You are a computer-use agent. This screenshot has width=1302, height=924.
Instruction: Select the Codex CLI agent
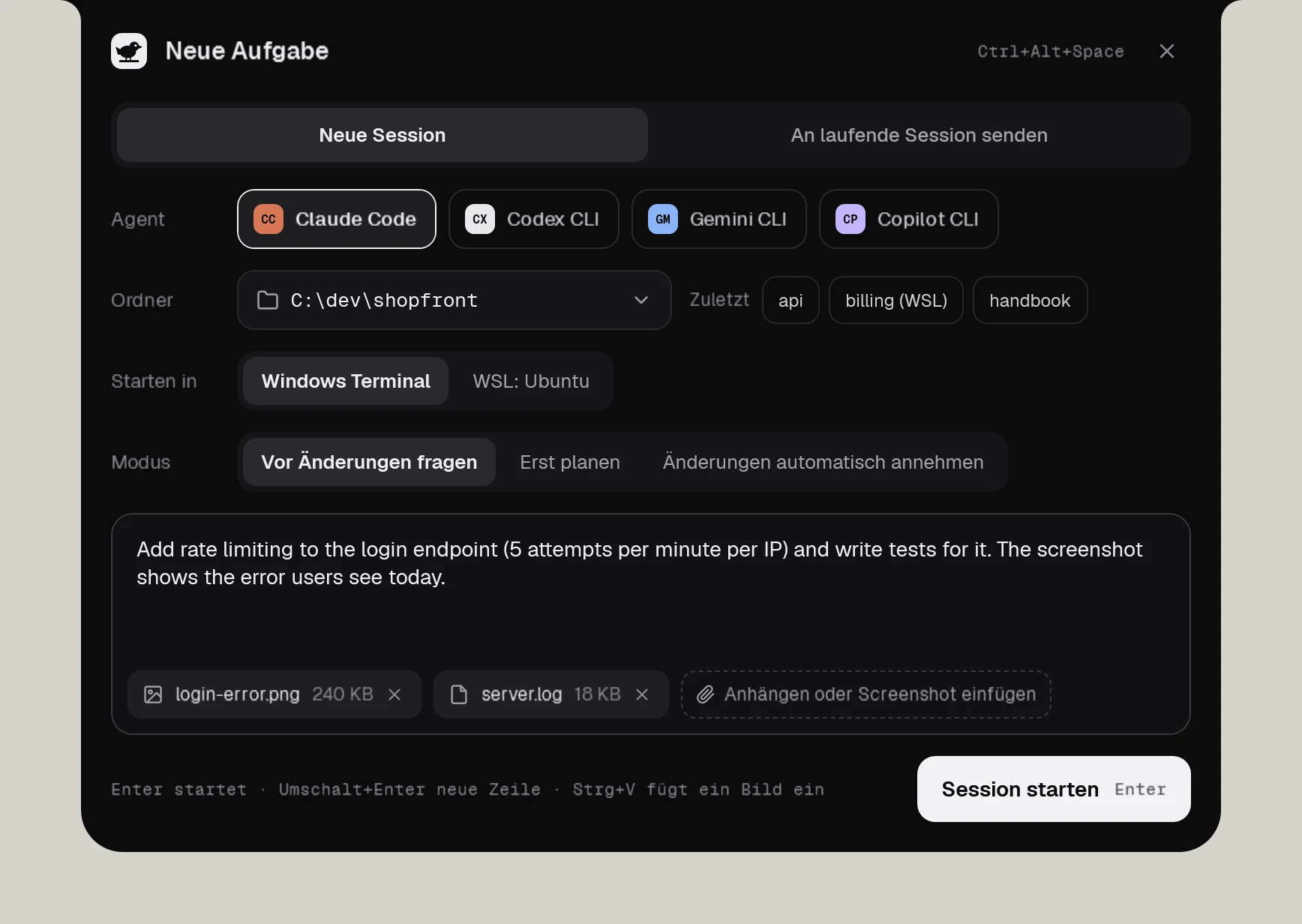(534, 219)
